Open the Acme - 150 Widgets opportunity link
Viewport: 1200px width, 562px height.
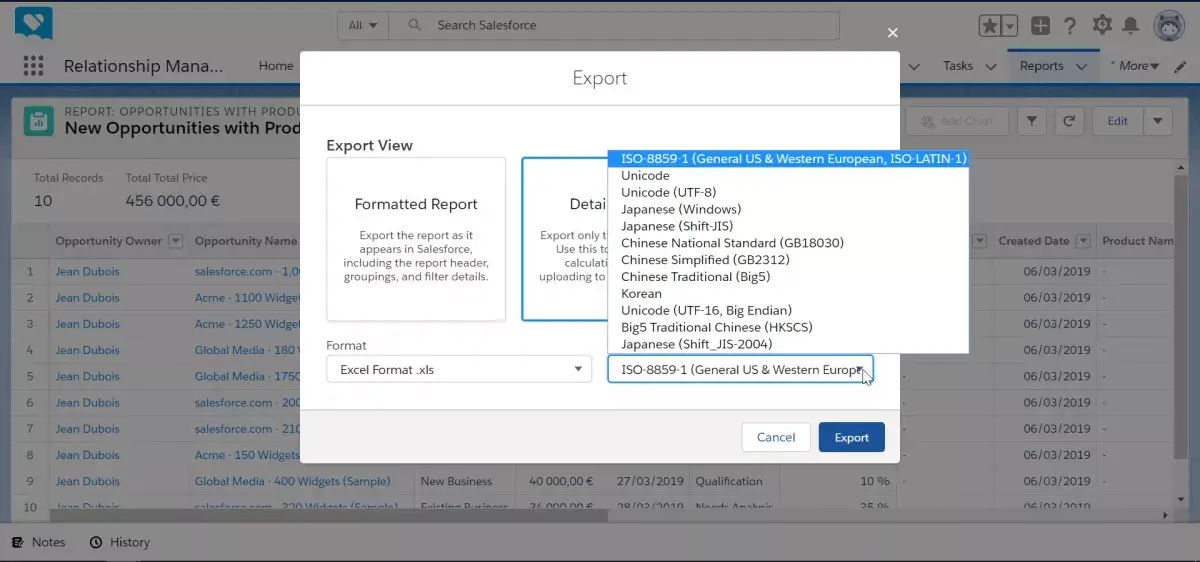(x=247, y=455)
